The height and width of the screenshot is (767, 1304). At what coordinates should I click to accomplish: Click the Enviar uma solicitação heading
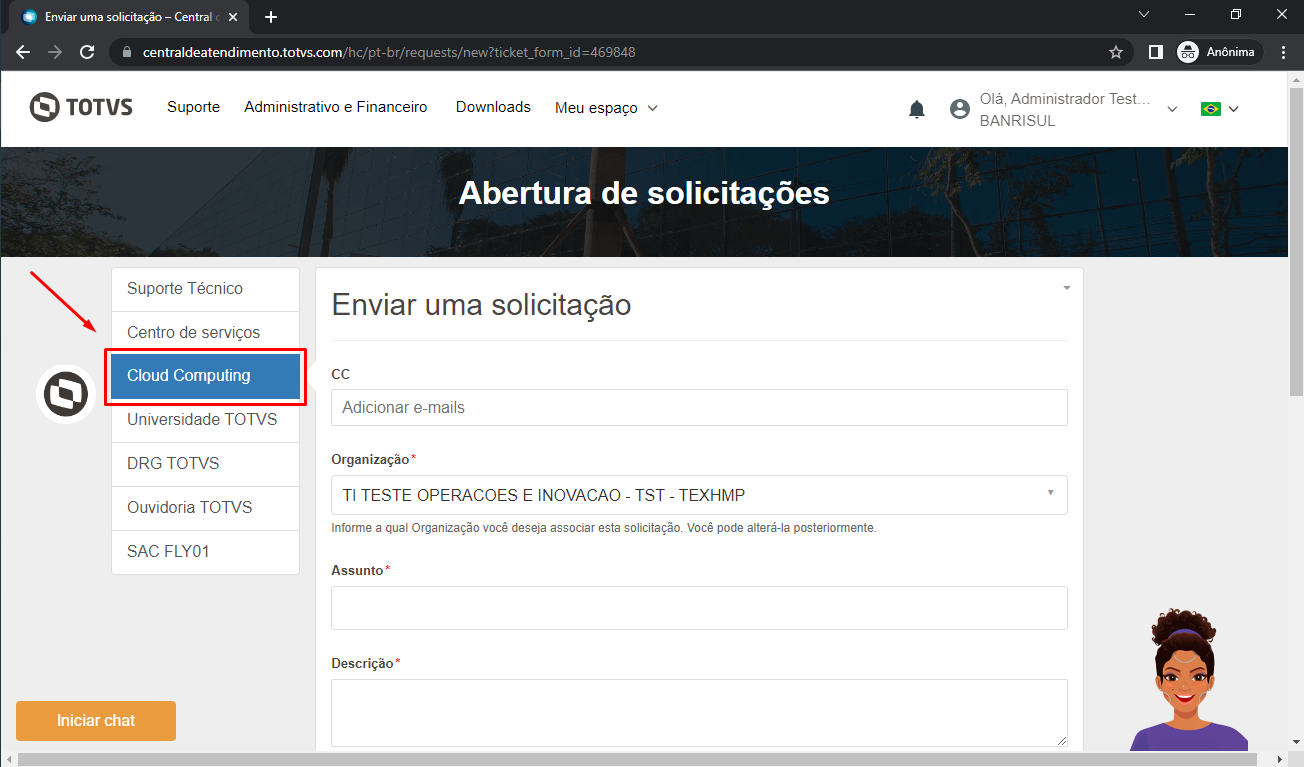pos(481,304)
